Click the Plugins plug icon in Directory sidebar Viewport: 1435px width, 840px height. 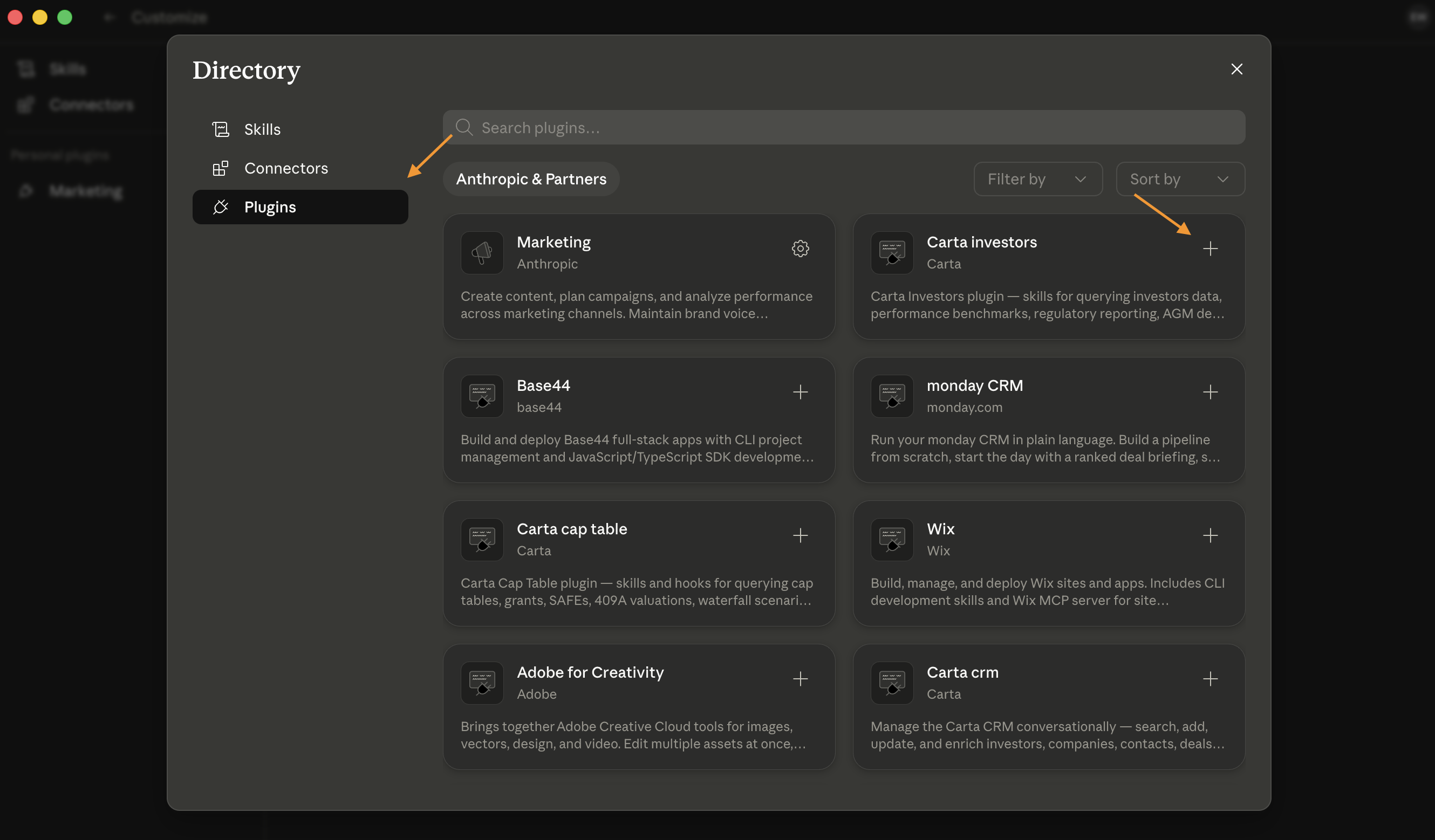220,206
